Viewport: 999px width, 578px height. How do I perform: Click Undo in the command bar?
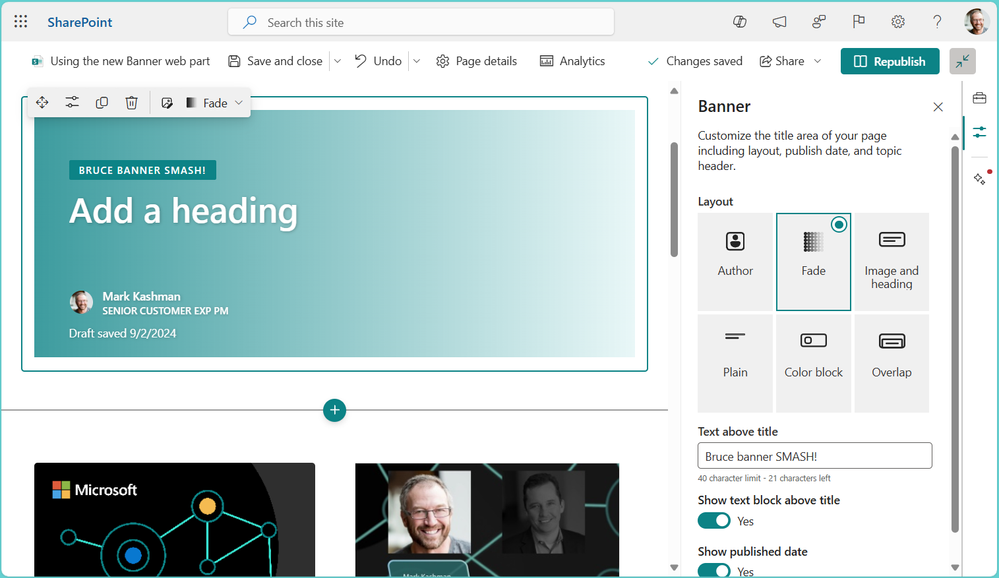(x=378, y=61)
